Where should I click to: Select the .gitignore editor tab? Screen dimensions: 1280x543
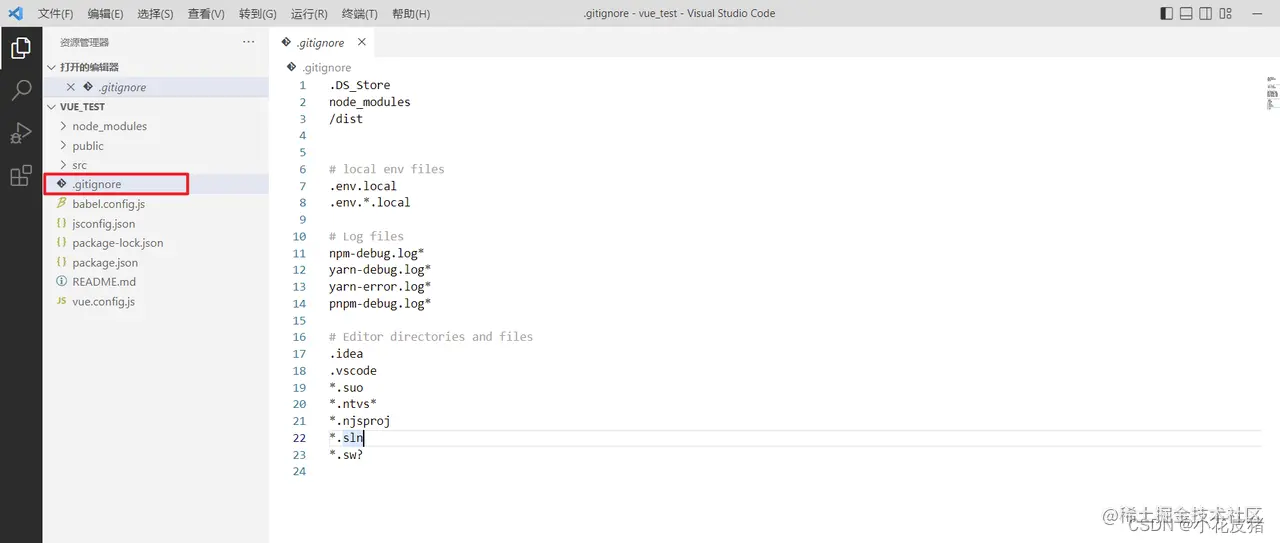pos(322,42)
